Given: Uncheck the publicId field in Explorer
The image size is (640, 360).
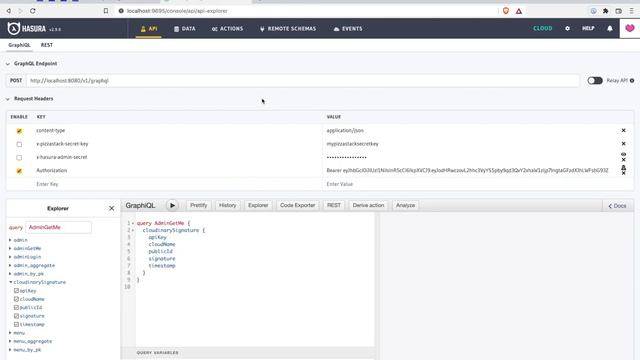Looking at the screenshot, I should pos(16,307).
